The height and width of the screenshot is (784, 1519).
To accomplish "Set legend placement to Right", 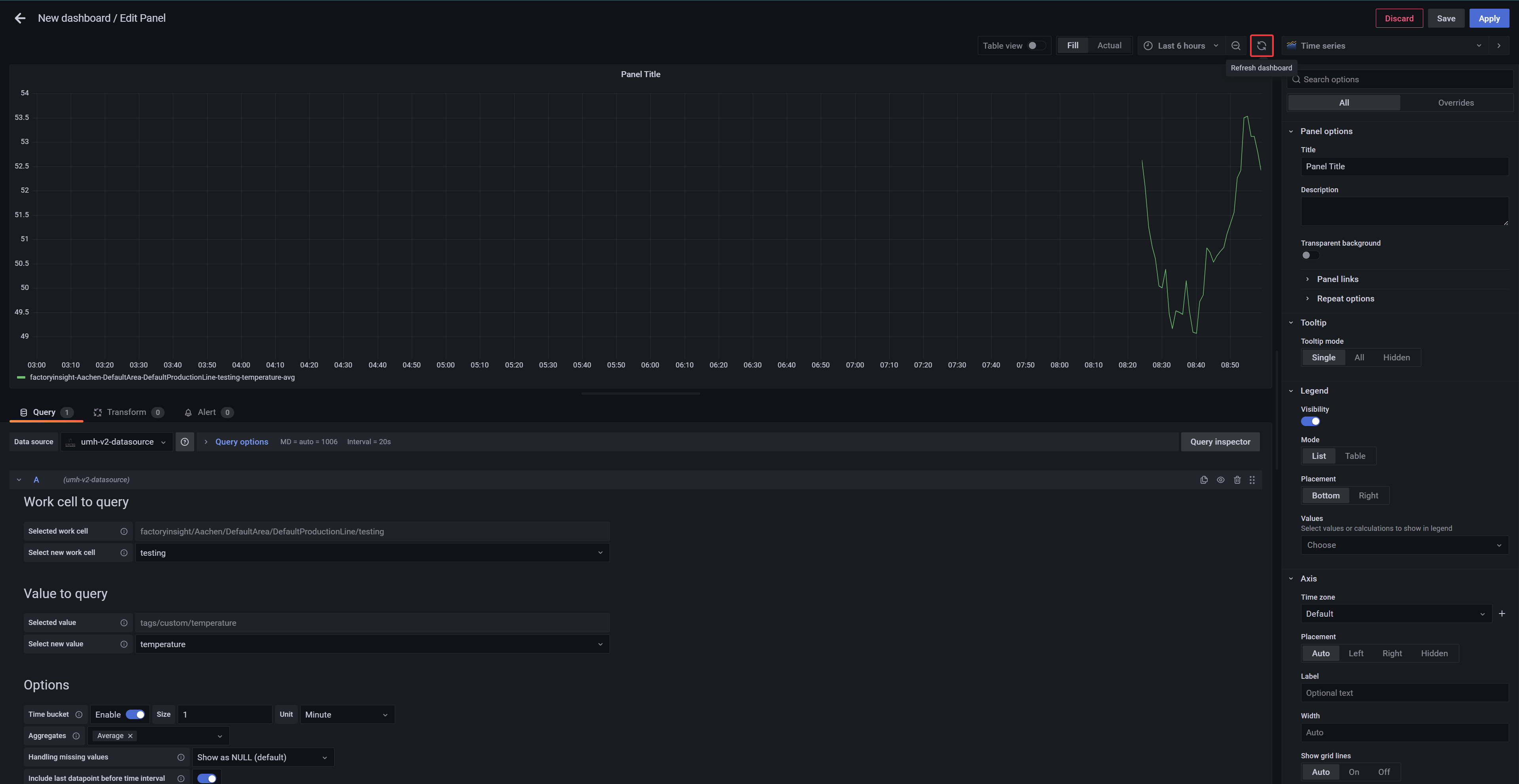I will (1368, 496).
